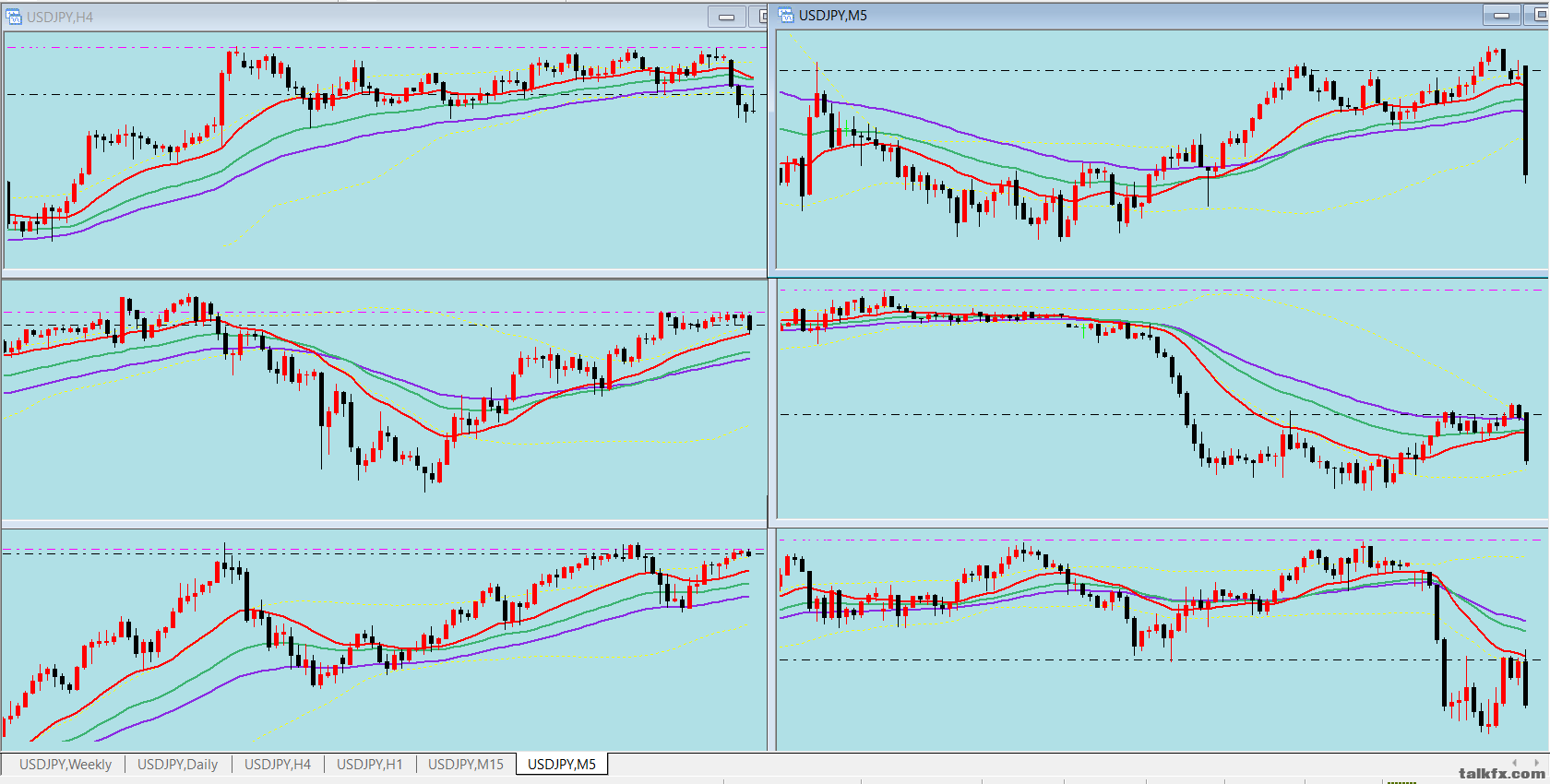Go to the USDJPY,H1 tab

coord(369,764)
